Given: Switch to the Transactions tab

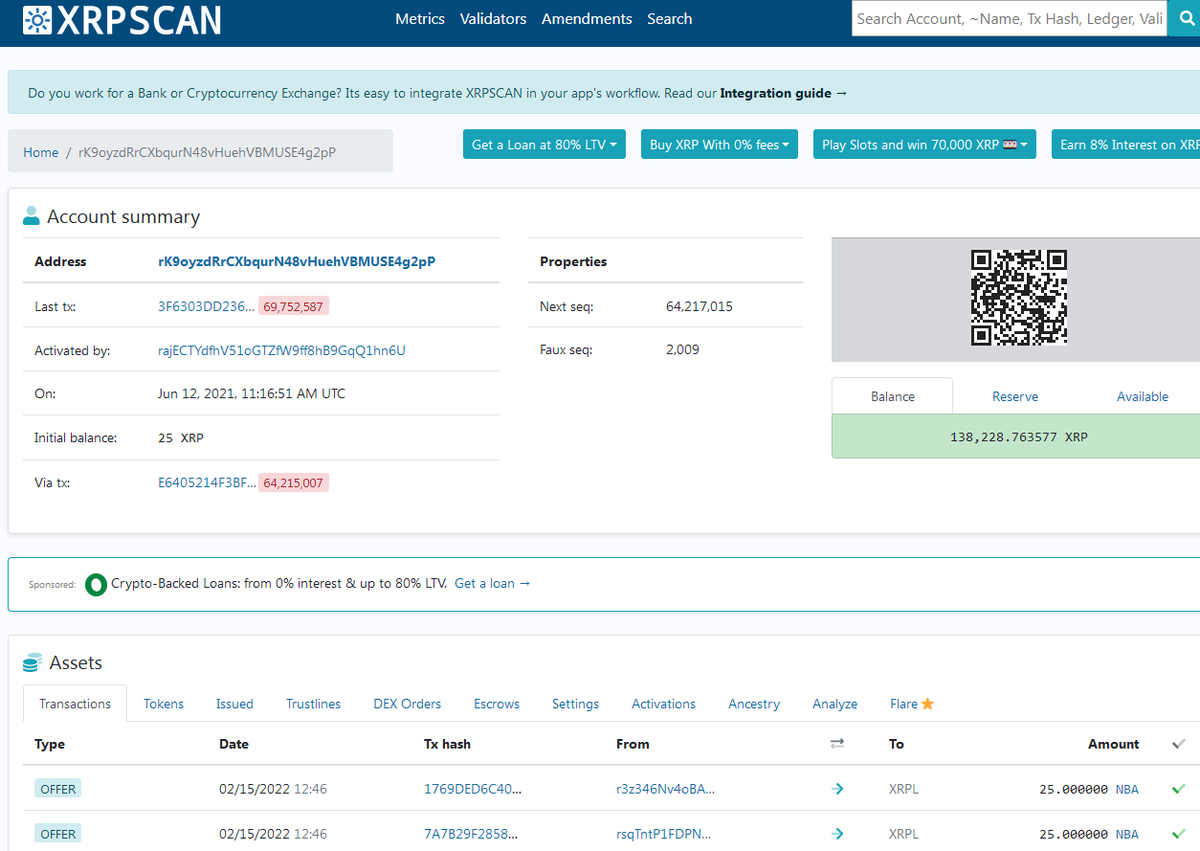Looking at the screenshot, I should pos(75,704).
